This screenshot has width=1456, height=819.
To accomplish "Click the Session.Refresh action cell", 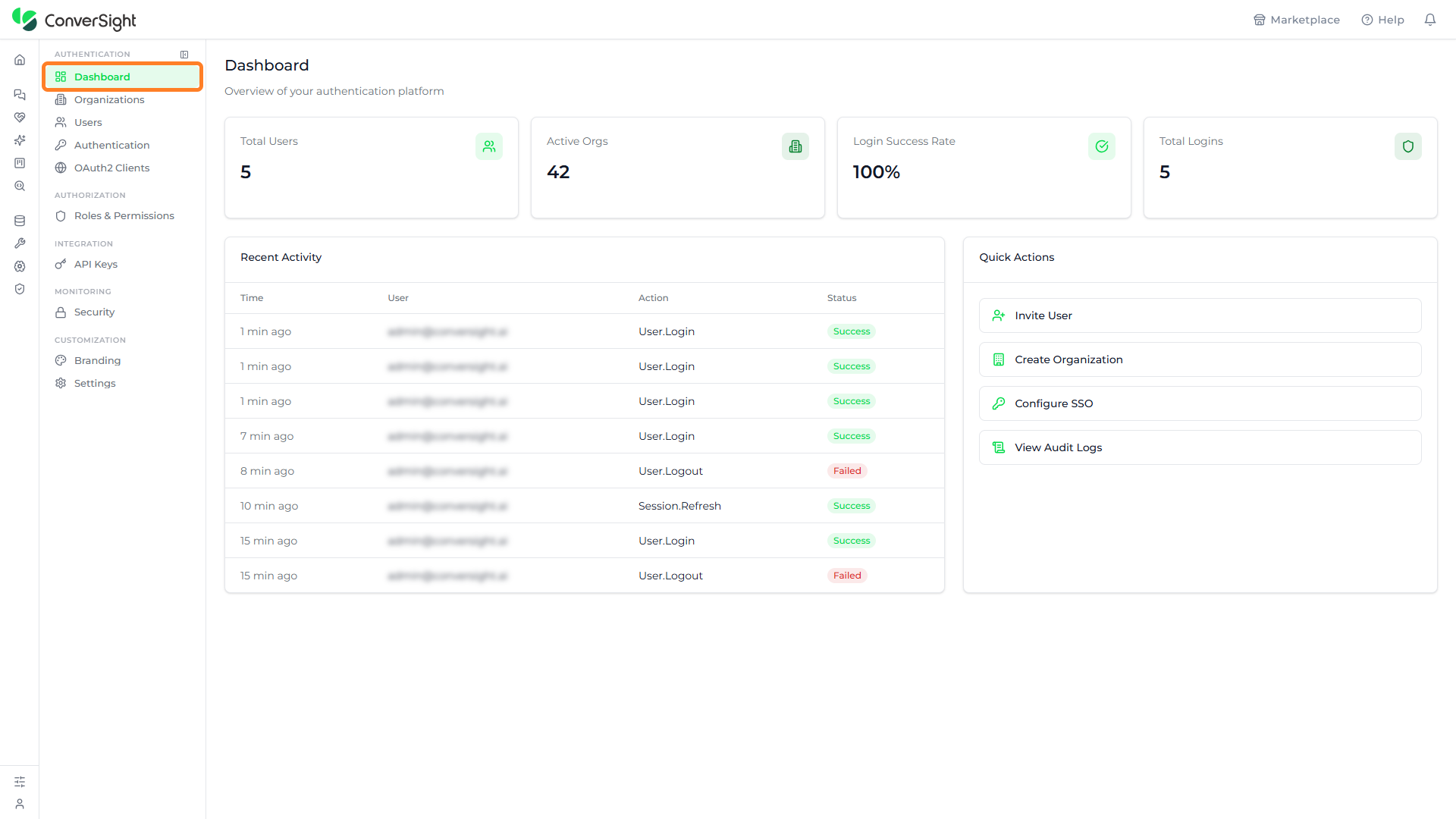I will [x=679, y=506].
